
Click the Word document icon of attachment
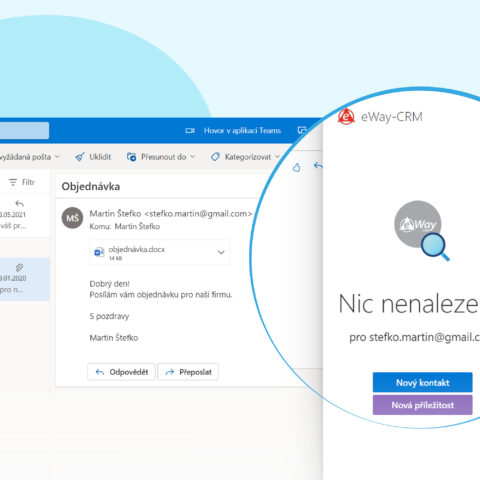point(99,252)
